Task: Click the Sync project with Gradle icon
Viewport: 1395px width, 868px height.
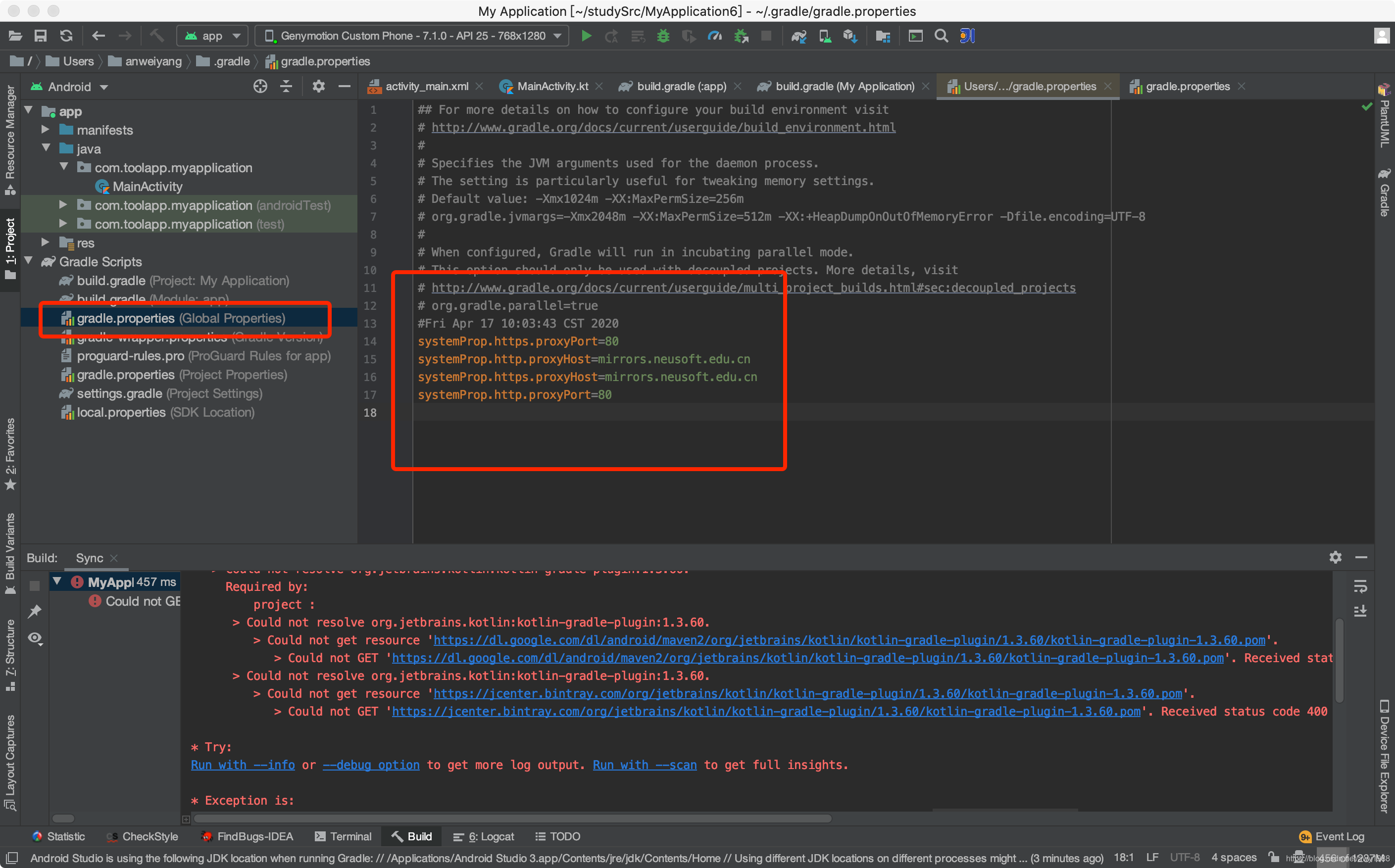Action: 800,36
